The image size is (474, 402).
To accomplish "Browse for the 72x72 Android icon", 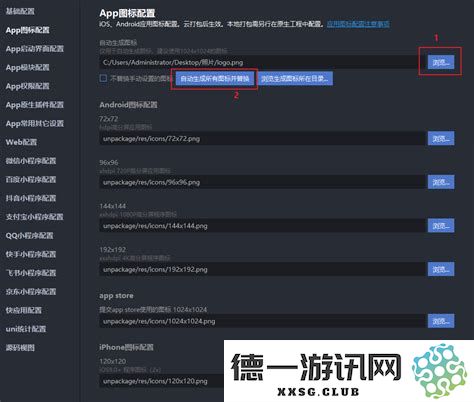I will pyautogui.click(x=441, y=138).
